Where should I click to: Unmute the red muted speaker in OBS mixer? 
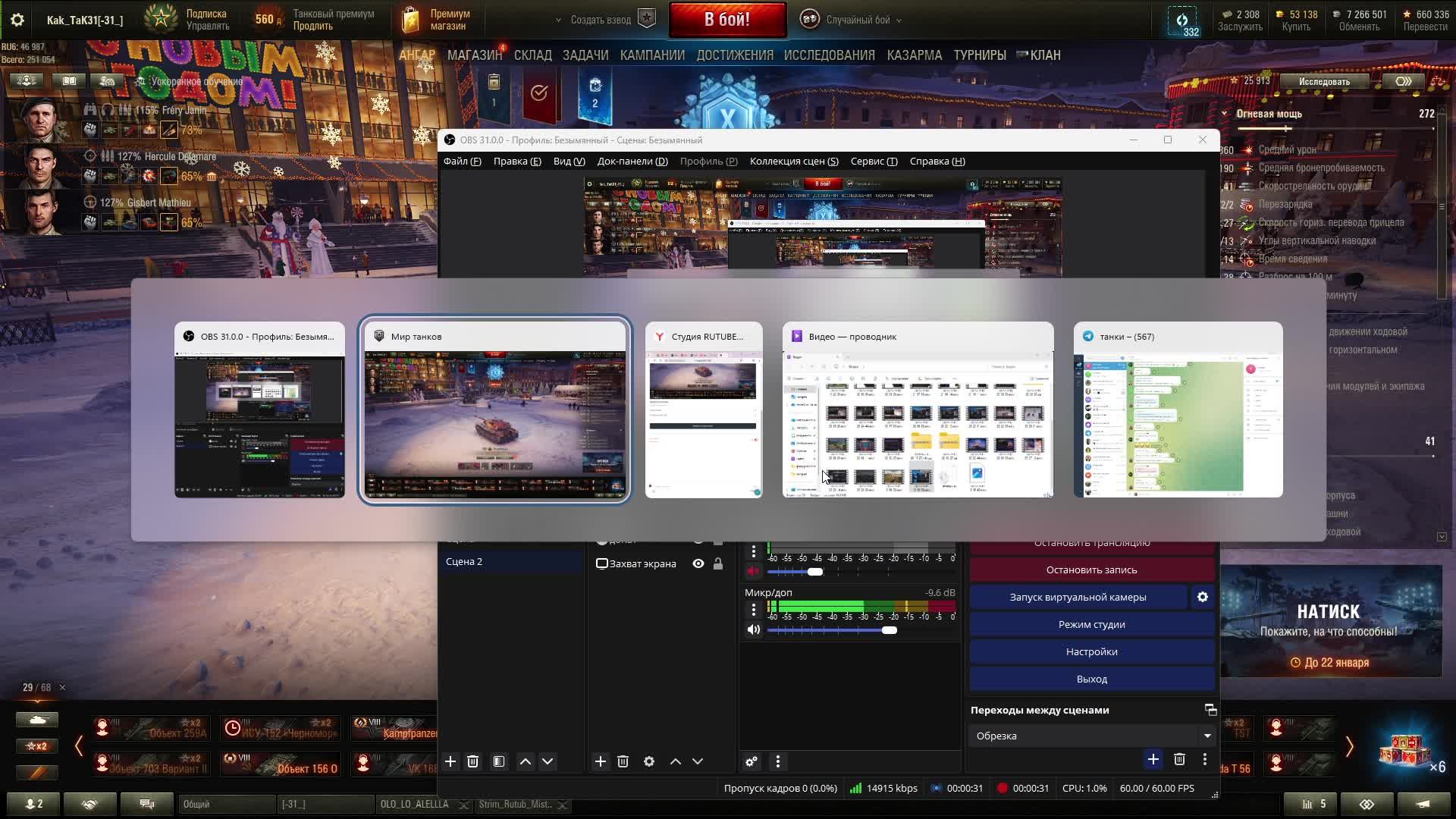(x=753, y=572)
